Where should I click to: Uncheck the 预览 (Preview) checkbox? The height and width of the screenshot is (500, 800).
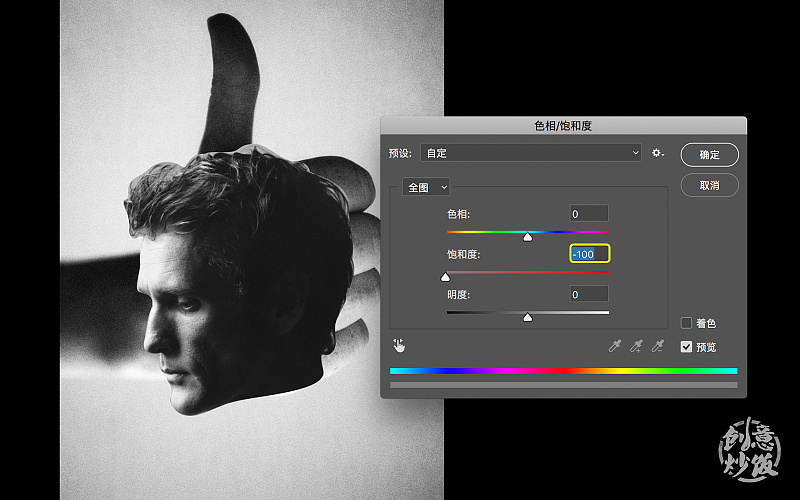click(686, 347)
